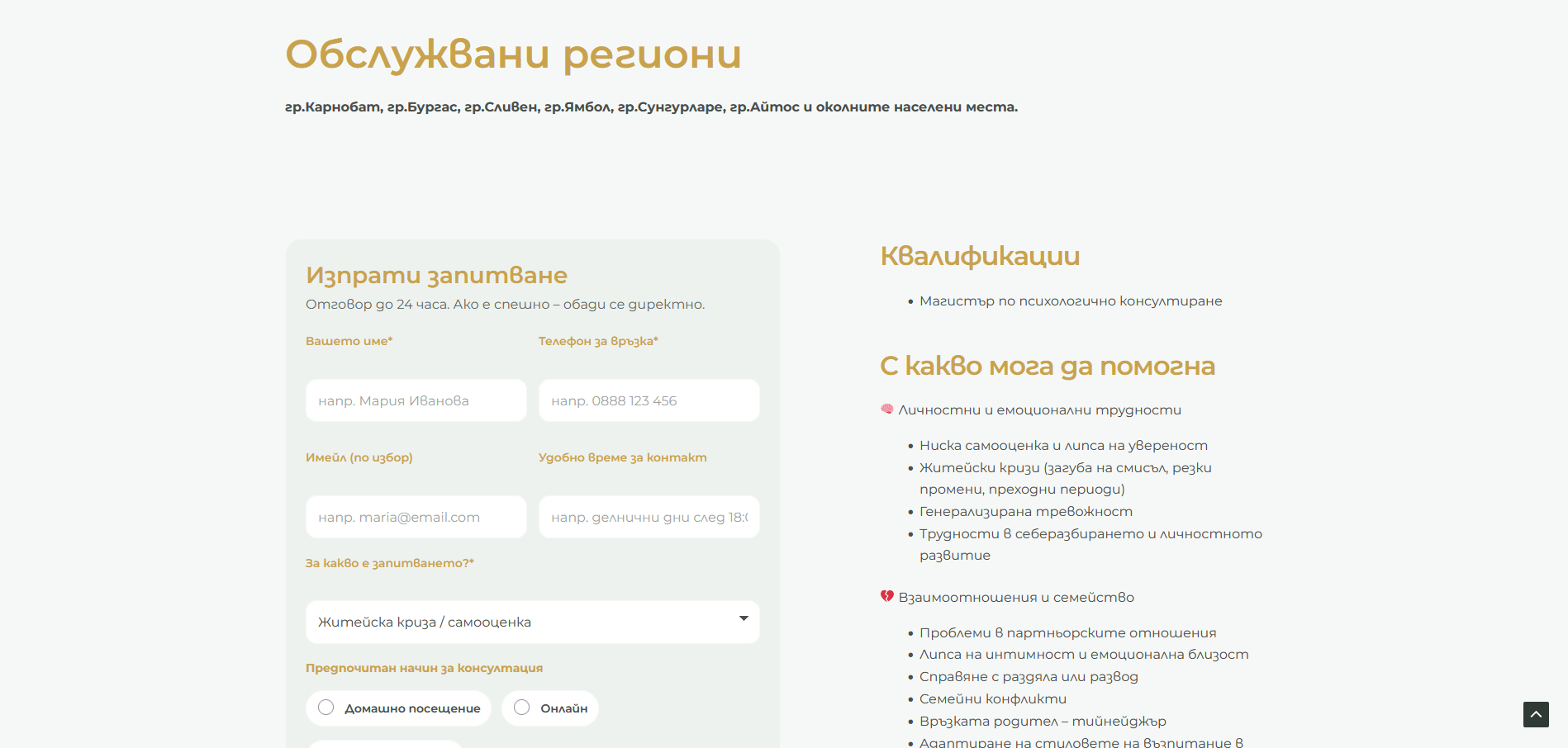Click the broken heart emoji beside Взаимоотношения
The height and width of the screenshot is (748, 1568).
(887, 596)
